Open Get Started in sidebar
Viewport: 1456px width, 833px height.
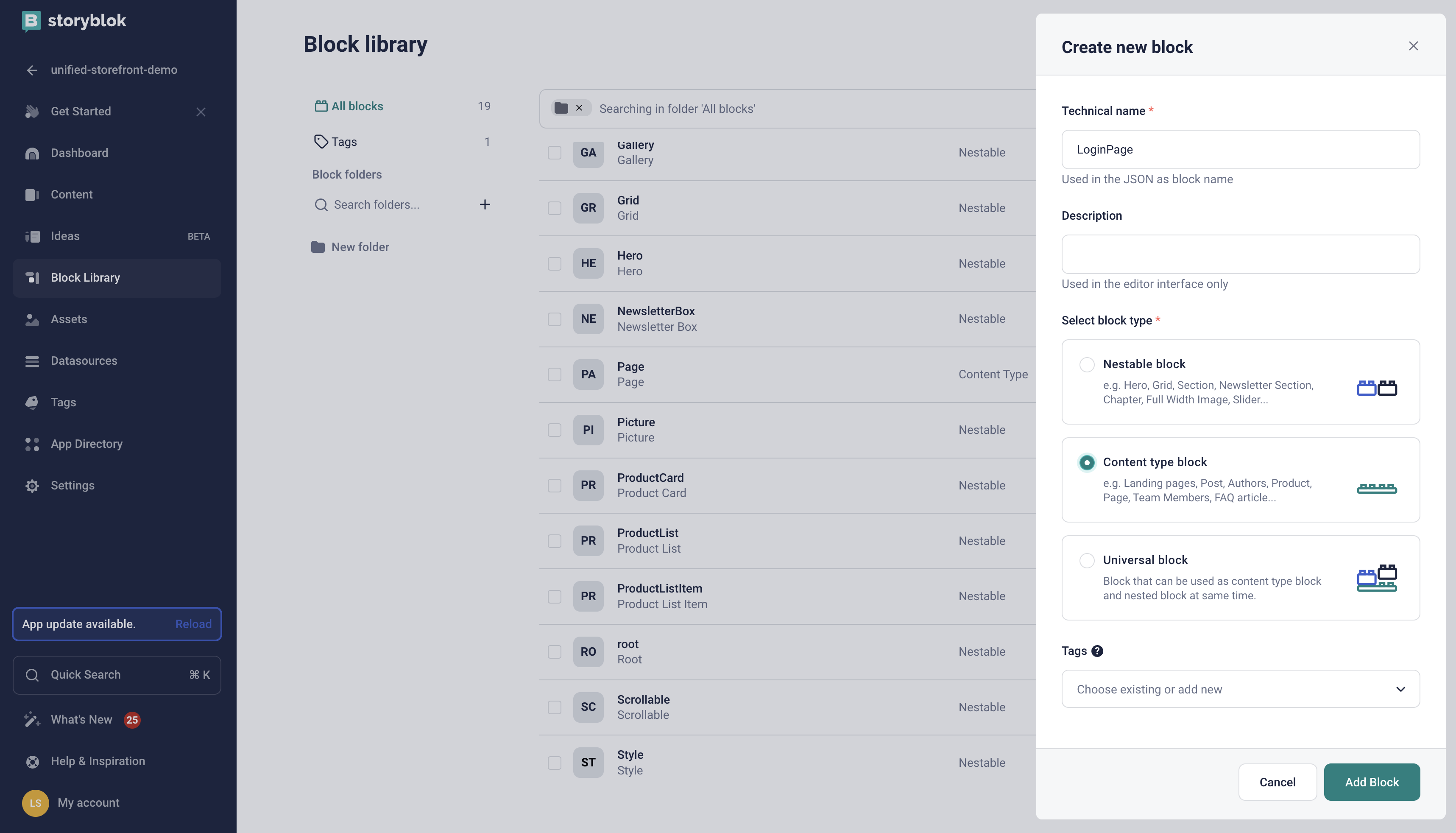pos(81,112)
